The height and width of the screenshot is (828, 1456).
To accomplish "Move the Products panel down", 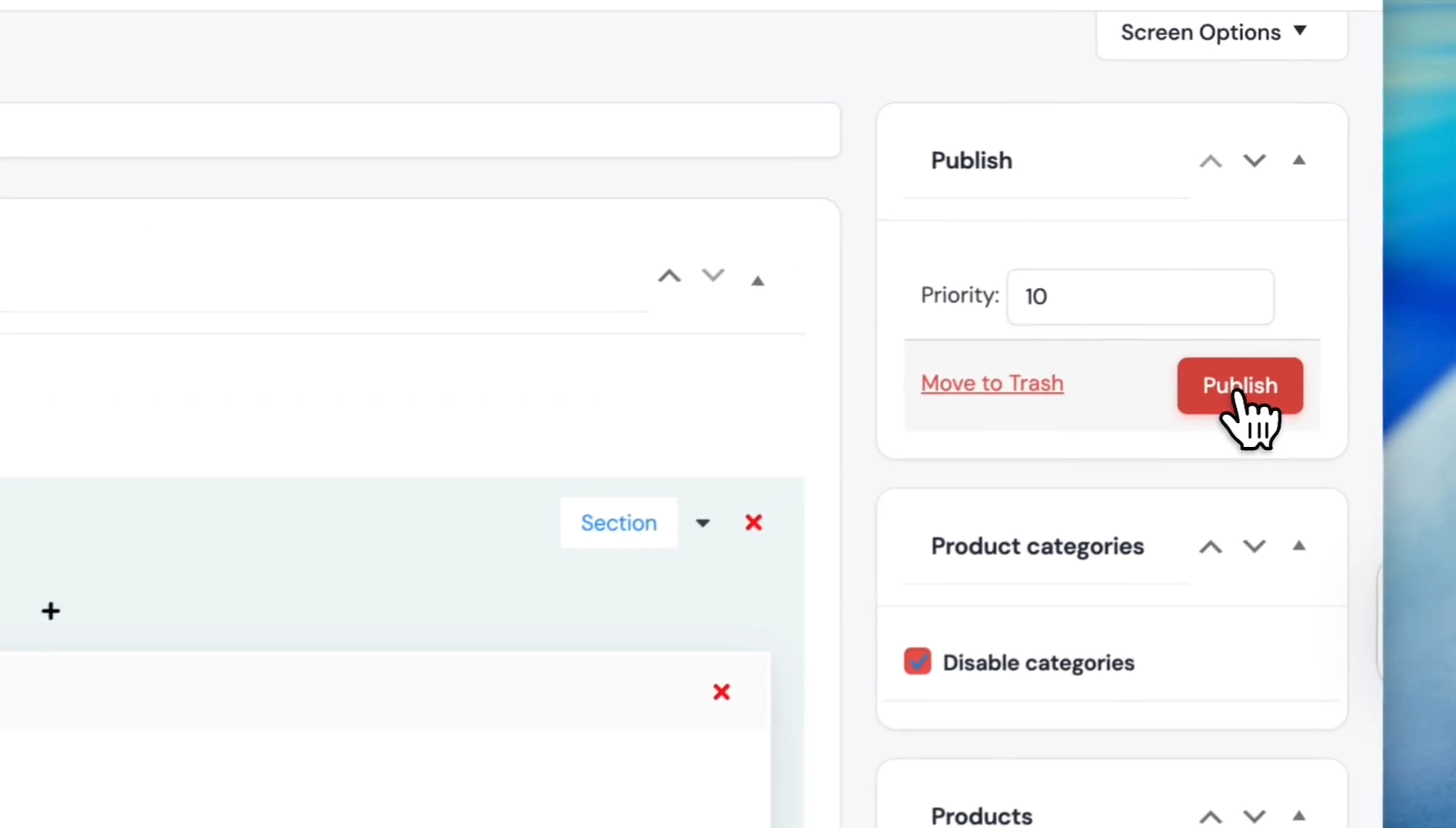I will [1254, 816].
